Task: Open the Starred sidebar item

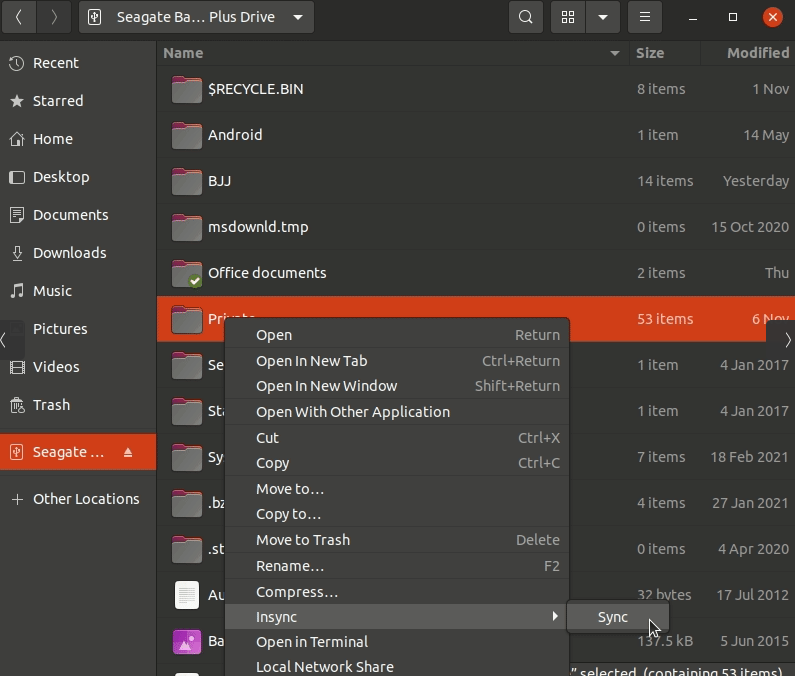Action: click(x=57, y=101)
